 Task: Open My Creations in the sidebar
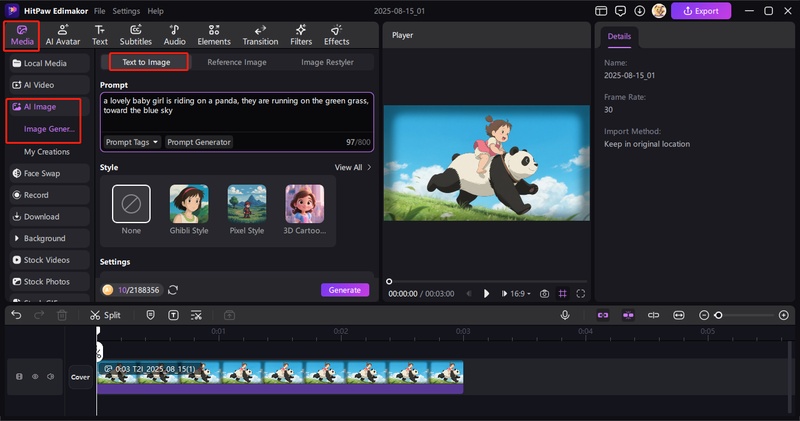(x=46, y=152)
